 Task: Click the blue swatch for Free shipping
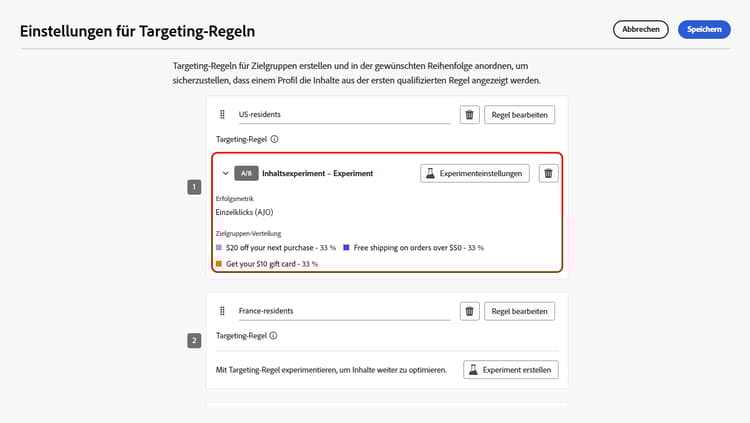[x=347, y=246]
